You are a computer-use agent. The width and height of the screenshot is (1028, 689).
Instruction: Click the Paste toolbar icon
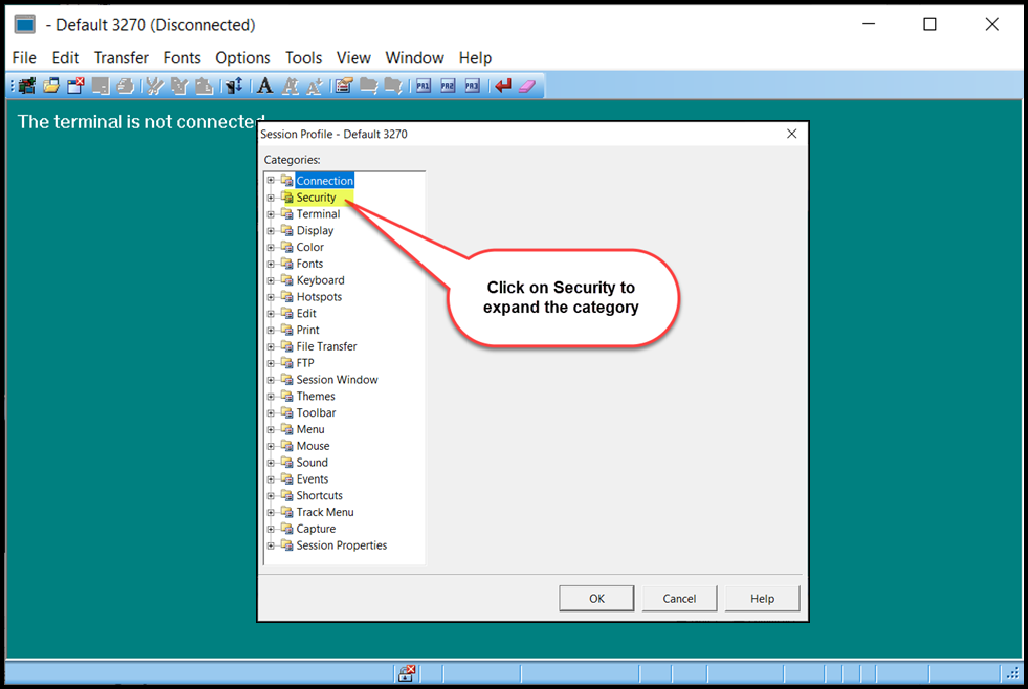pos(203,85)
